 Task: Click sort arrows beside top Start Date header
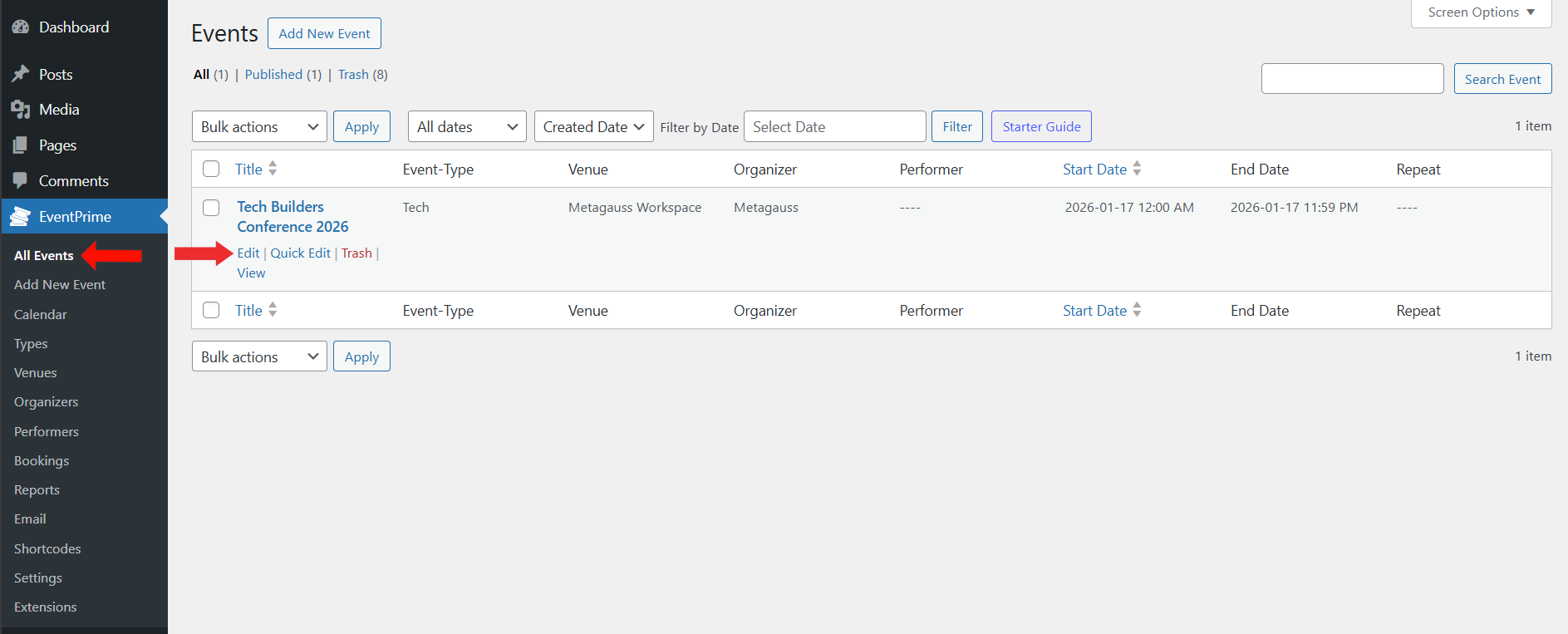(1137, 169)
